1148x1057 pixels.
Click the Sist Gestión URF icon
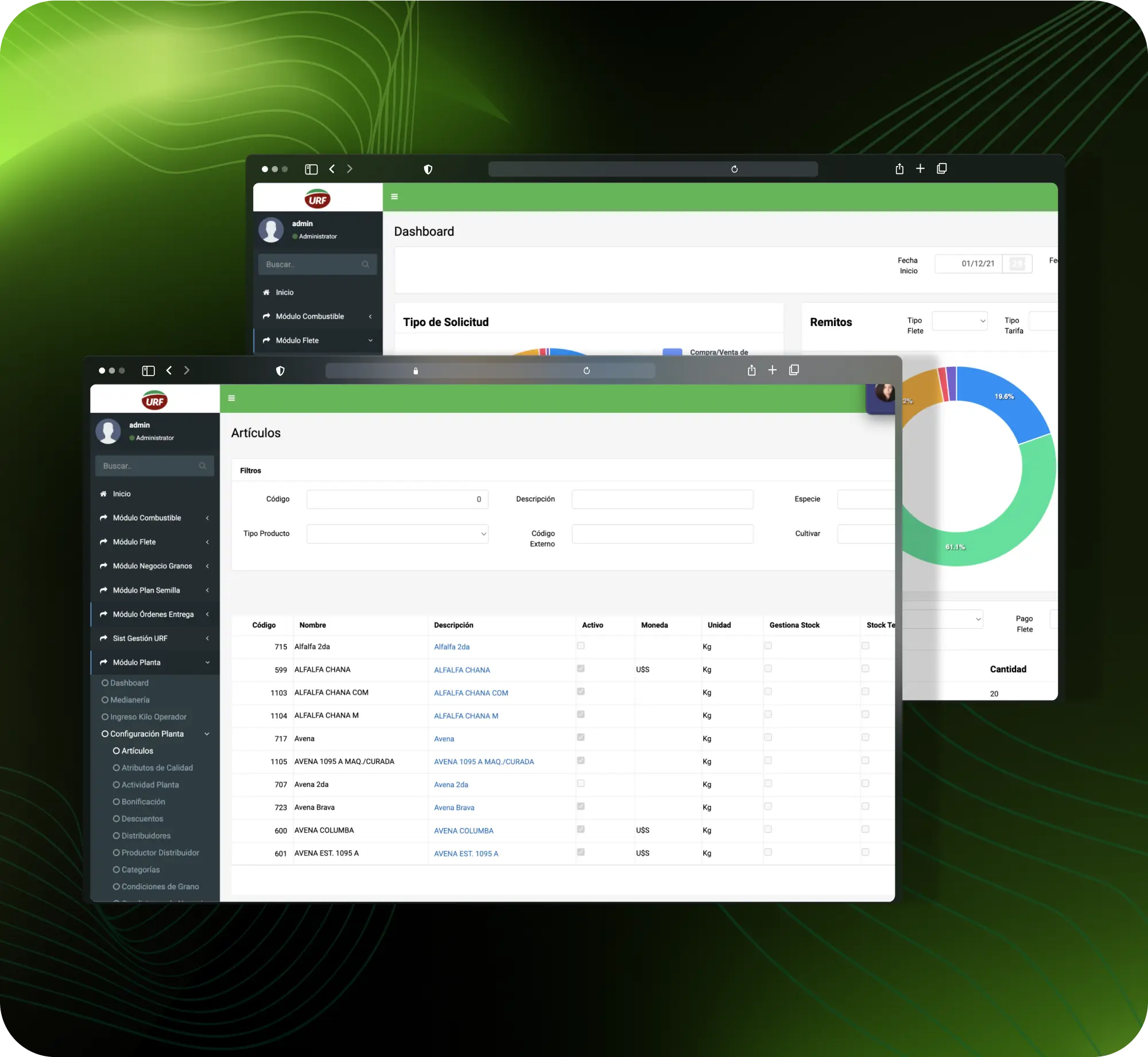(x=103, y=638)
